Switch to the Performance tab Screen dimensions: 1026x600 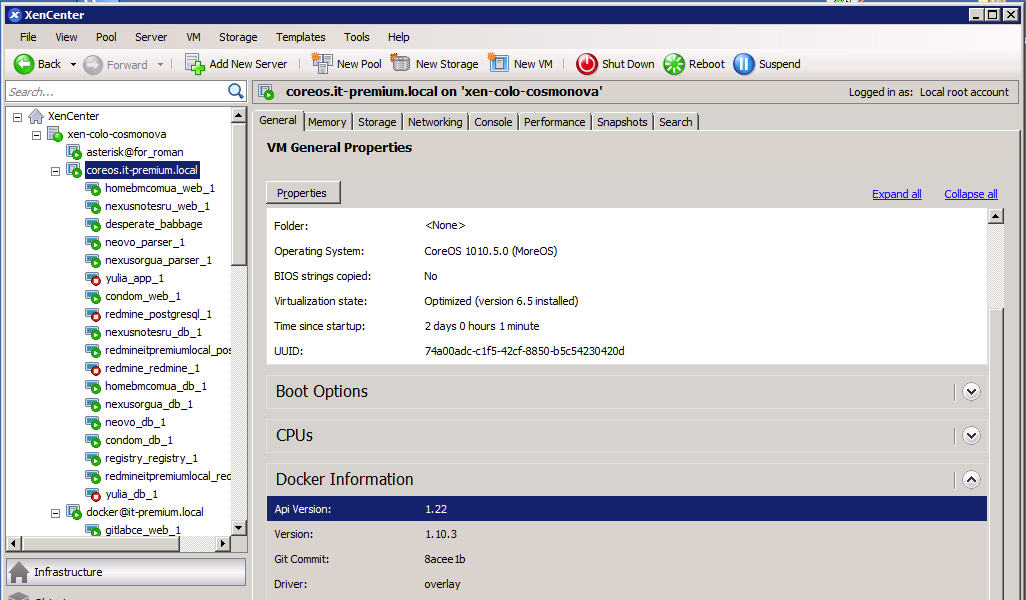pyautogui.click(x=554, y=122)
